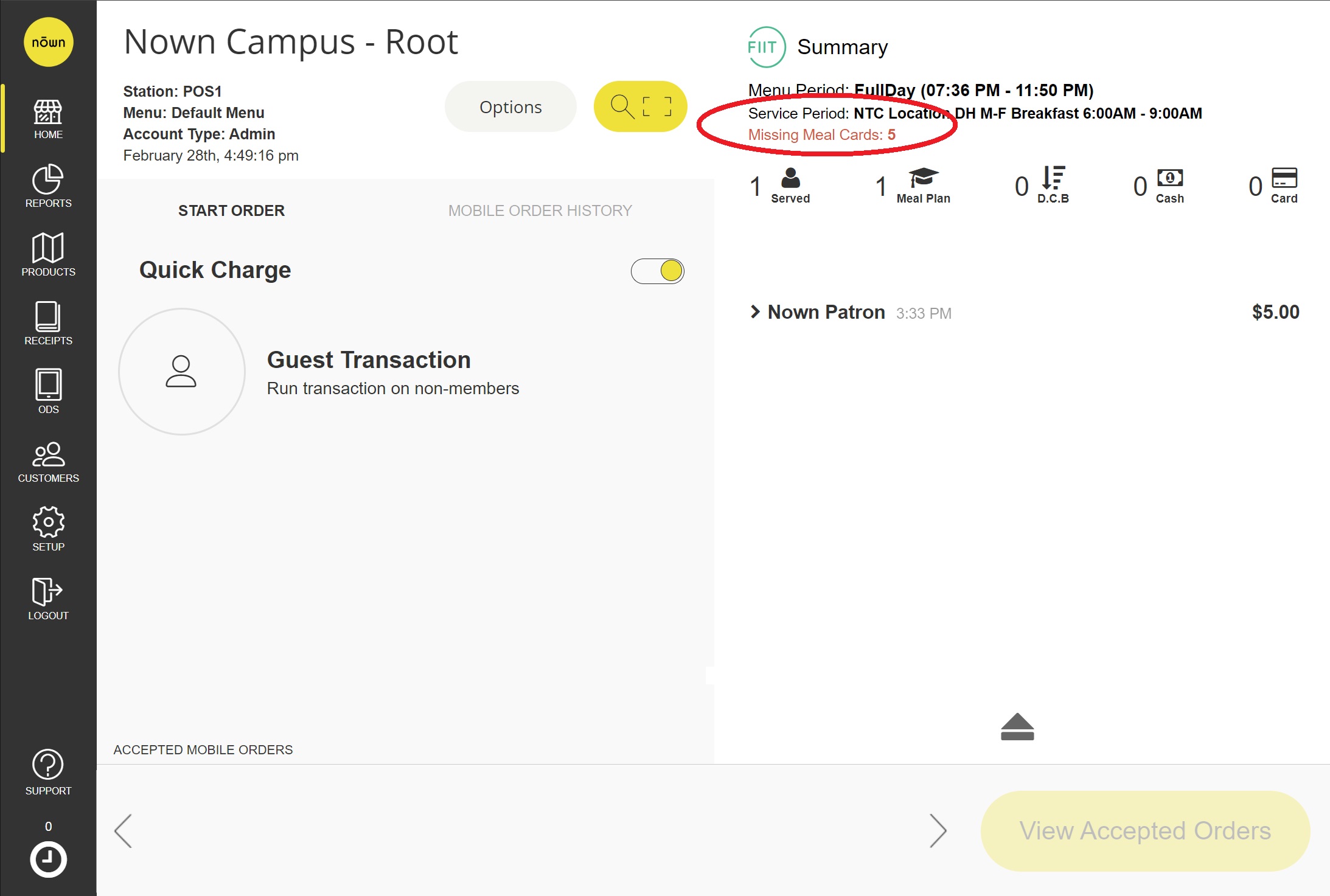
Task: Click the Guest Transaction avatar circle
Action: 182,372
